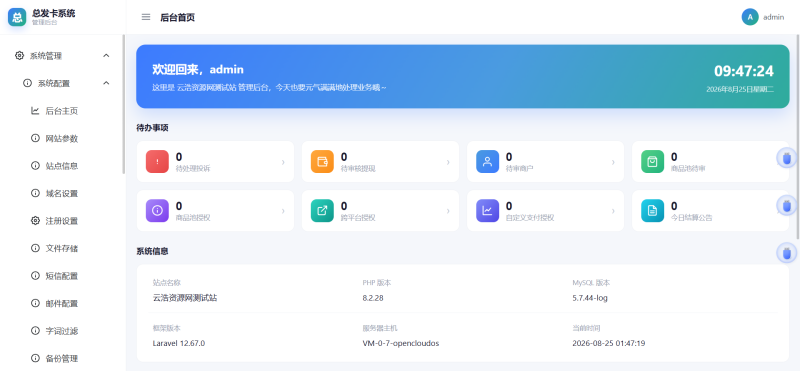Click the MySQL 5.7.44-log value

[x=590, y=298]
